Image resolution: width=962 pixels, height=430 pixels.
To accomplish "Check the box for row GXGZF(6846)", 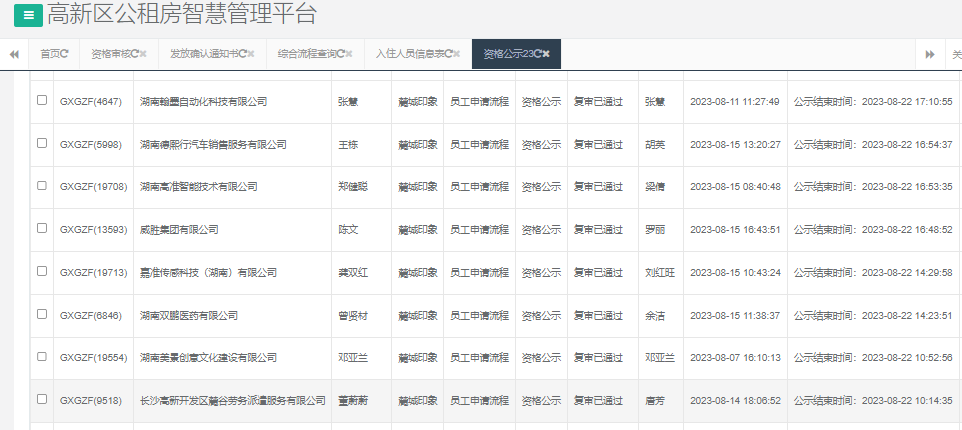I will (x=42, y=313).
